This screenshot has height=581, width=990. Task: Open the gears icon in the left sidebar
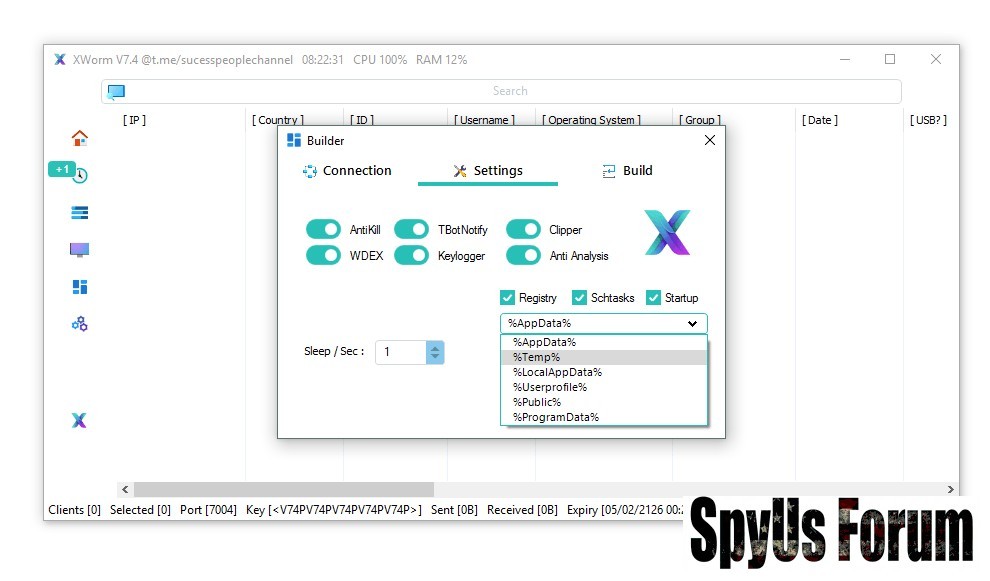[80, 324]
